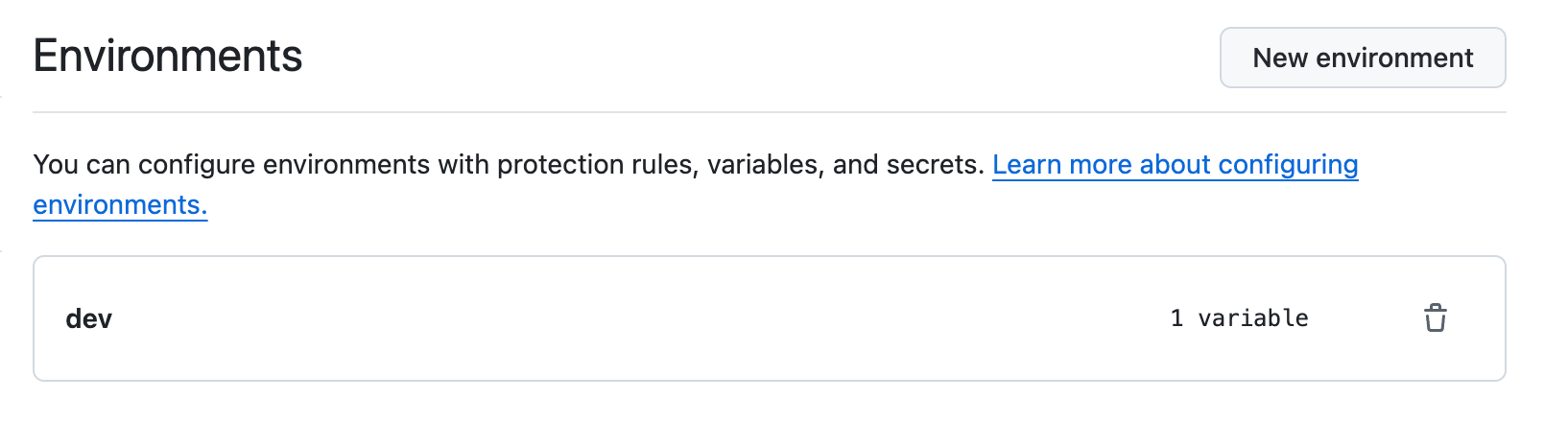Viewport: 1568px width, 422px height.
Task: Click the bold dev entry in the list
Action: [89, 318]
